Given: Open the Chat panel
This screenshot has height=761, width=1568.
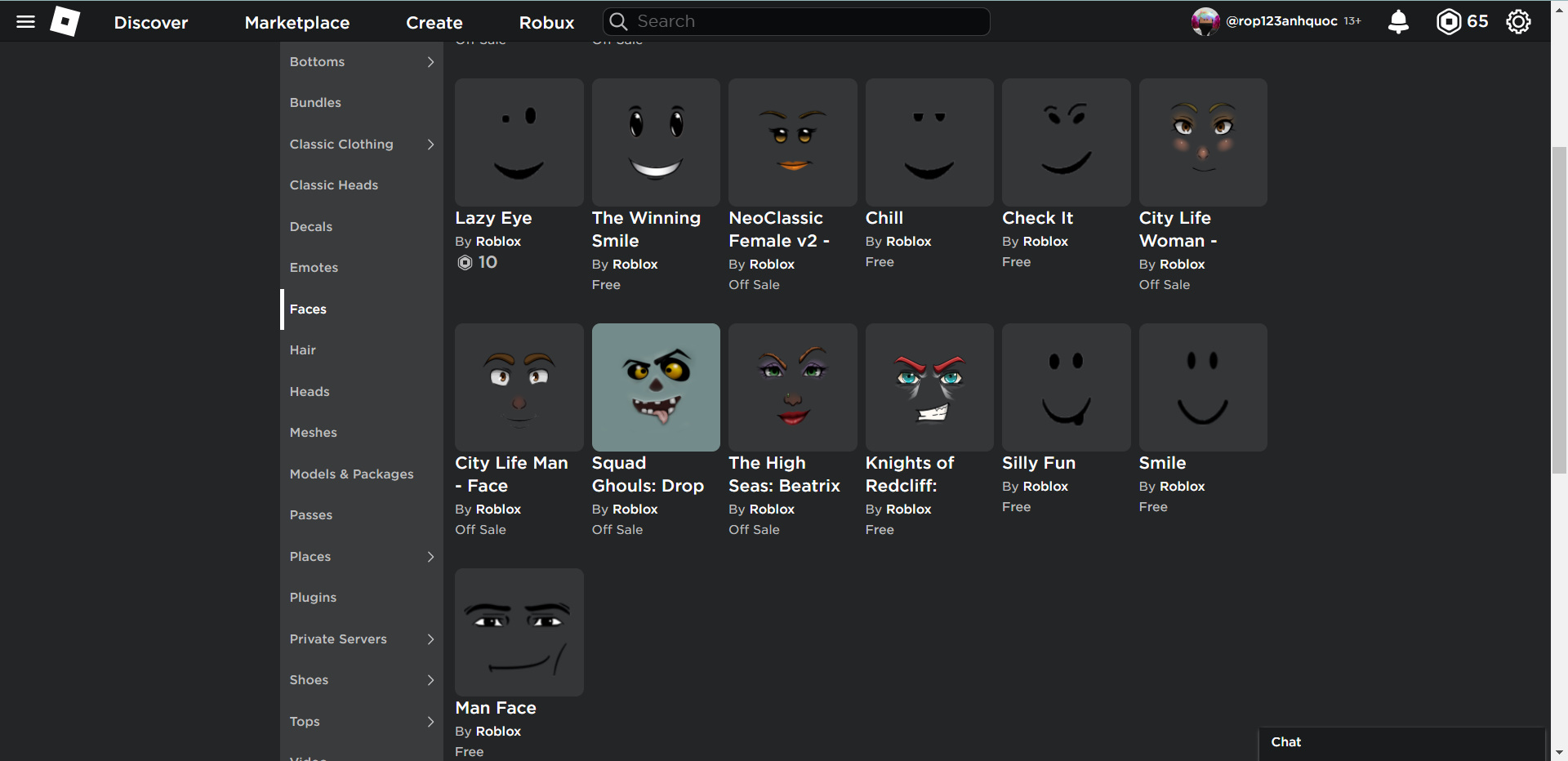Looking at the screenshot, I should [x=1401, y=743].
